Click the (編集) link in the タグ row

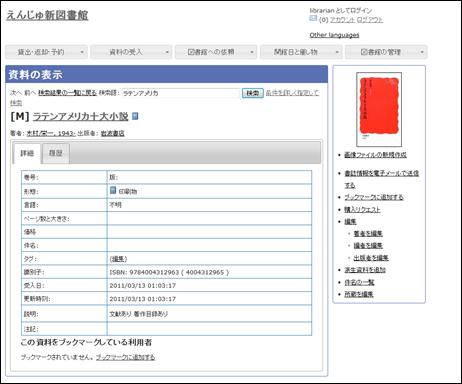click(x=118, y=259)
